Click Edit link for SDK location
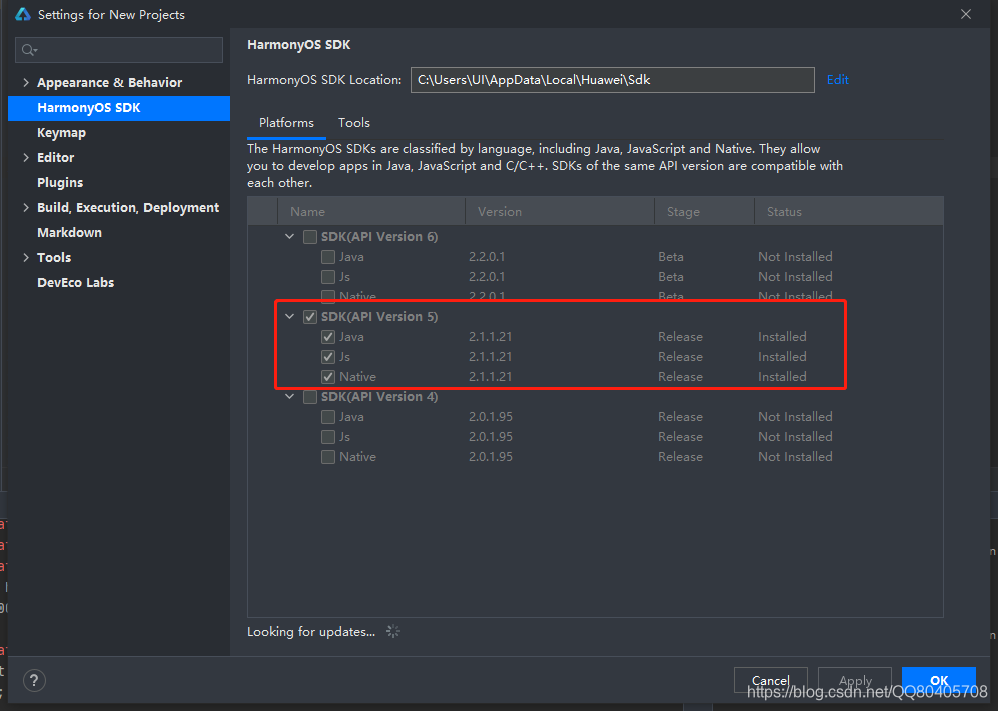998x711 pixels. [838, 80]
